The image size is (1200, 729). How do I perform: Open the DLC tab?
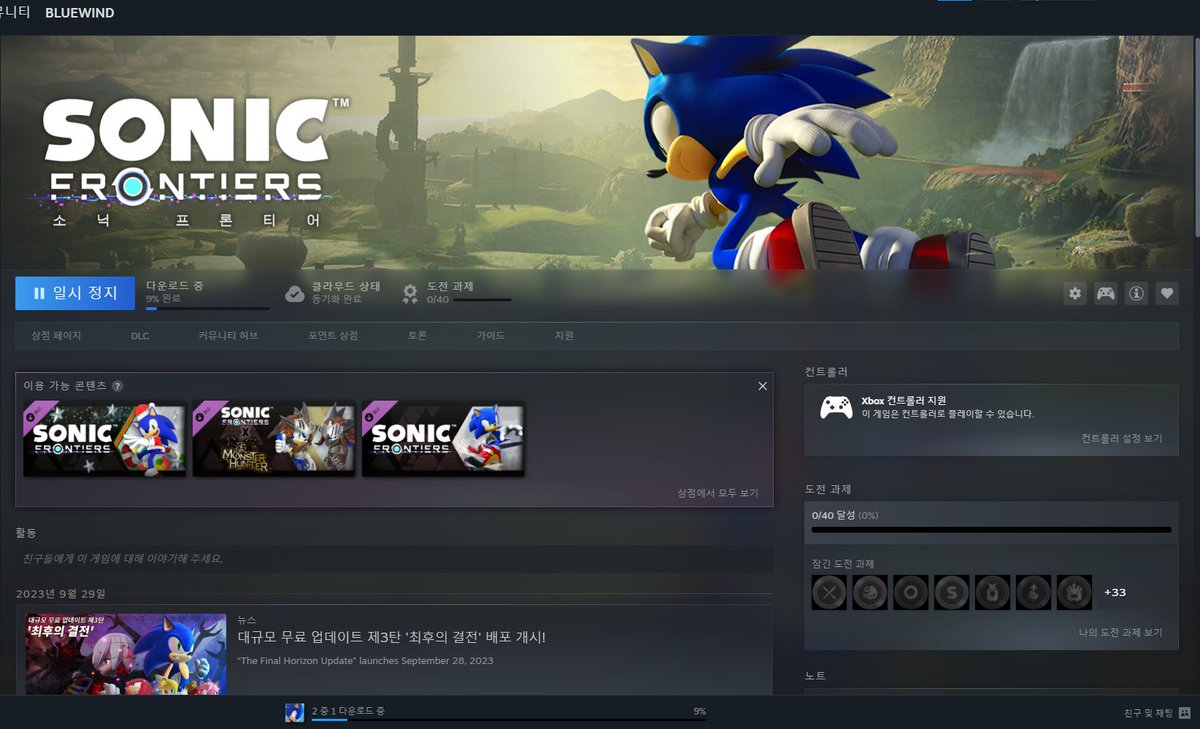tap(140, 336)
